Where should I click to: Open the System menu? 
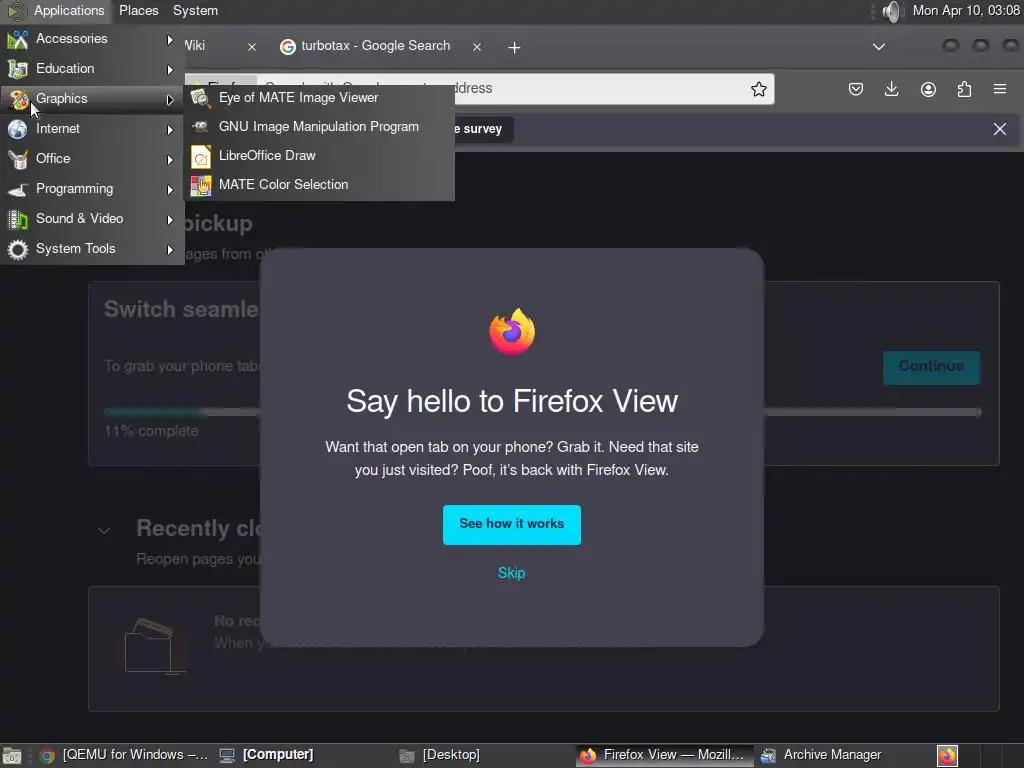pyautogui.click(x=195, y=10)
